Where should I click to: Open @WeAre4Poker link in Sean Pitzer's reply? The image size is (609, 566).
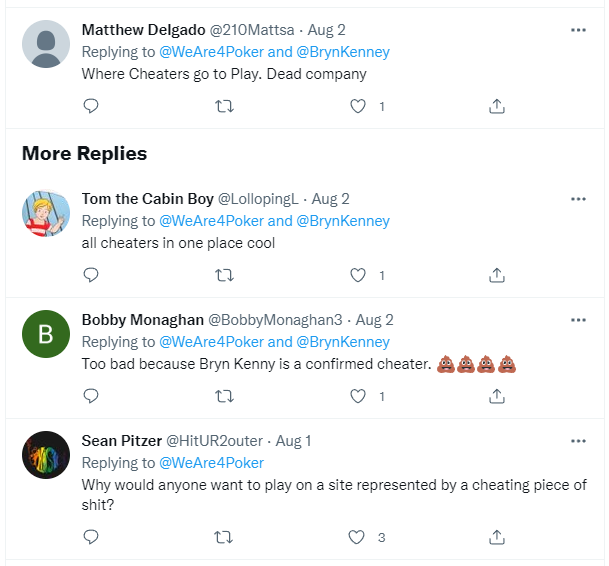211,463
